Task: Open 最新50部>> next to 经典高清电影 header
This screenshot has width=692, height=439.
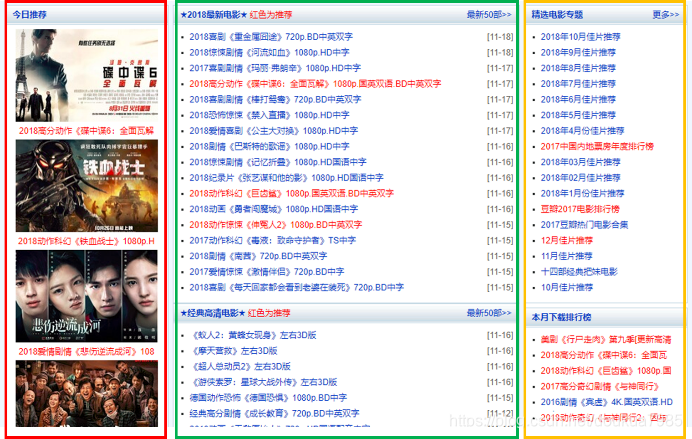Action: click(x=489, y=313)
